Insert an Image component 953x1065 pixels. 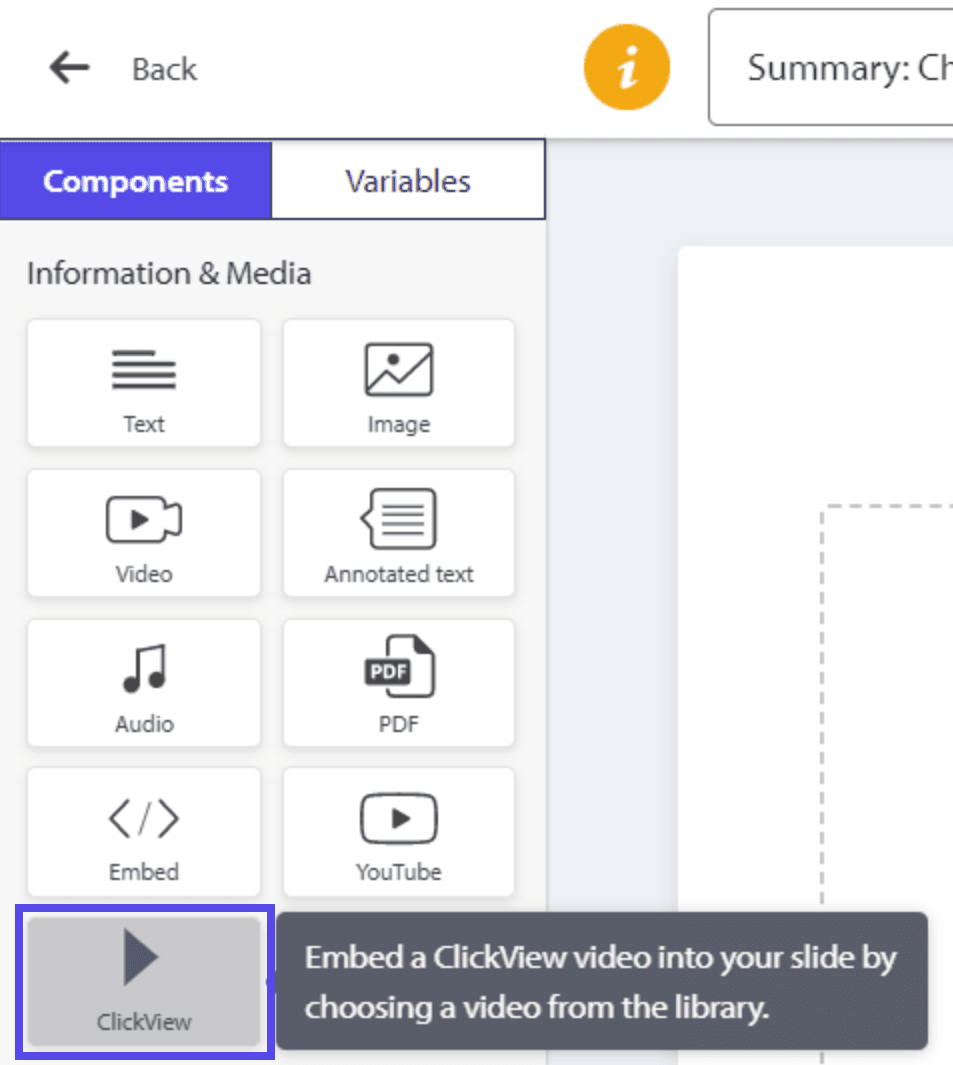point(398,383)
